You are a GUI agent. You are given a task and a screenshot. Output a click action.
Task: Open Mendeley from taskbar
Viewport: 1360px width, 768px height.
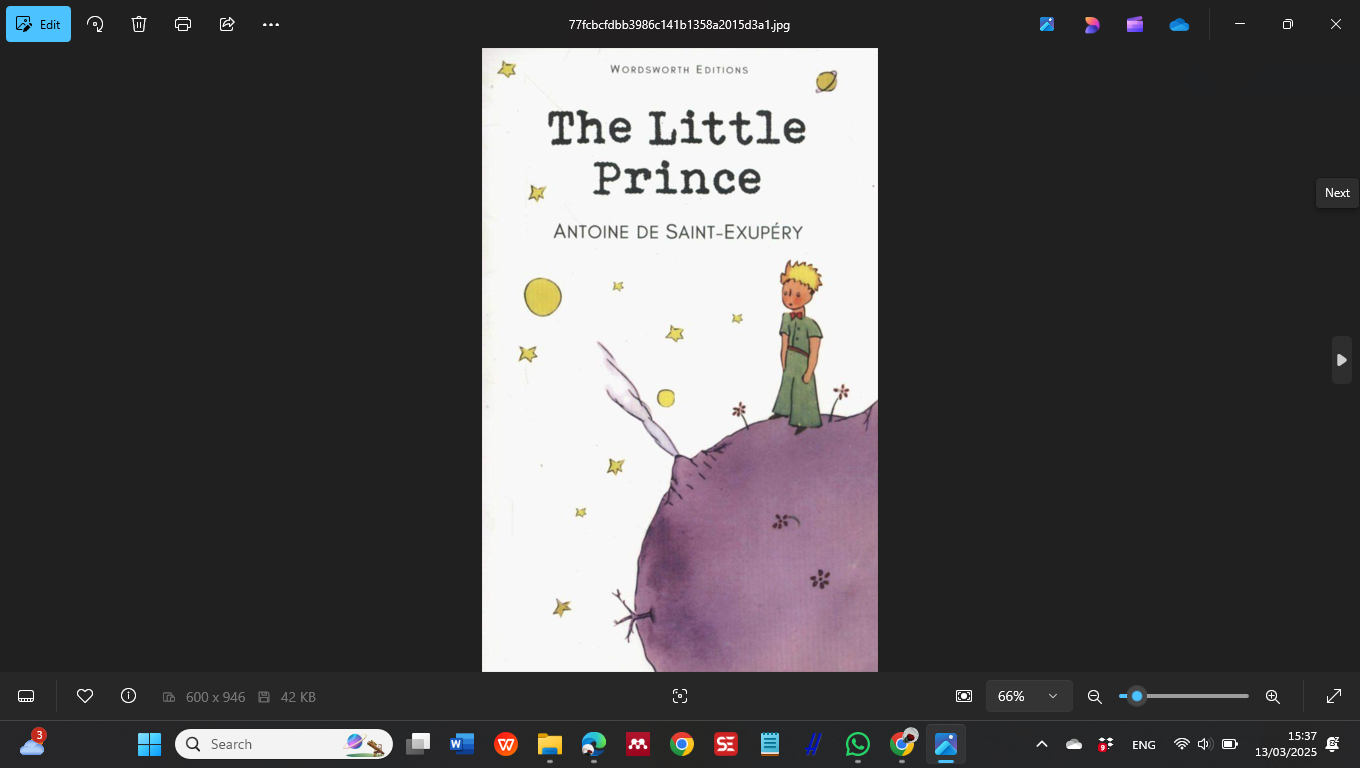coord(638,744)
